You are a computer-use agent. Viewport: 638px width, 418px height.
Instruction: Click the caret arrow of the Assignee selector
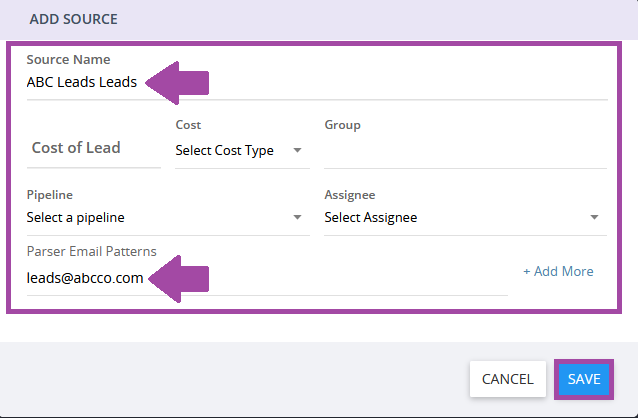(x=594, y=217)
